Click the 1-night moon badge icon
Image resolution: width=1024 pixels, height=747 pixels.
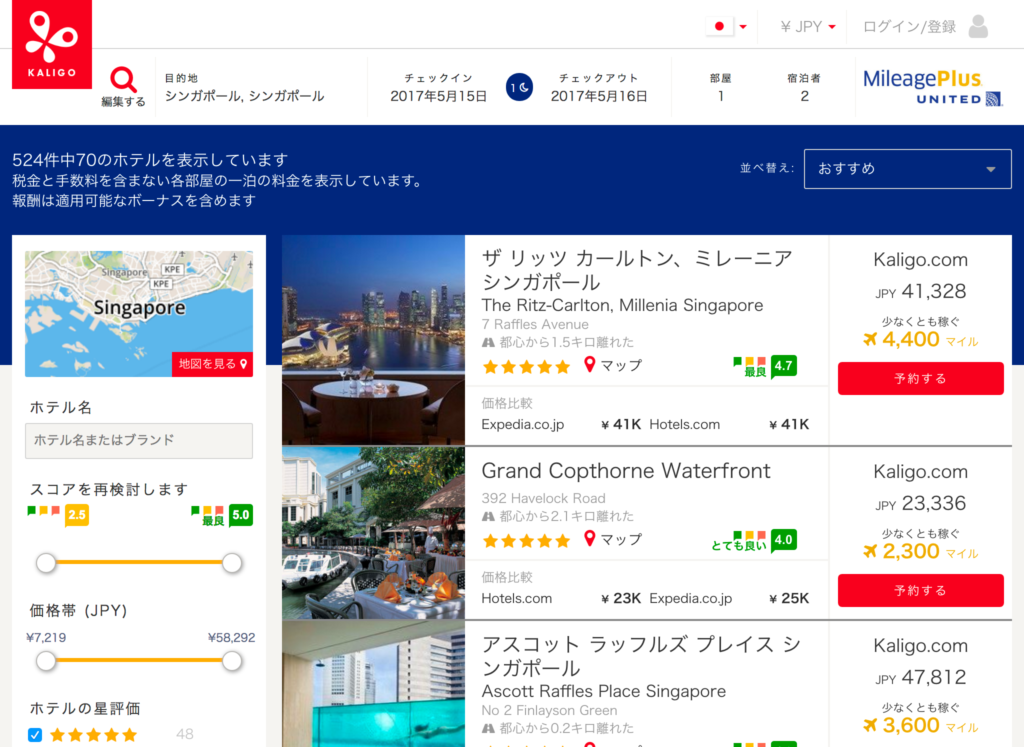519,87
